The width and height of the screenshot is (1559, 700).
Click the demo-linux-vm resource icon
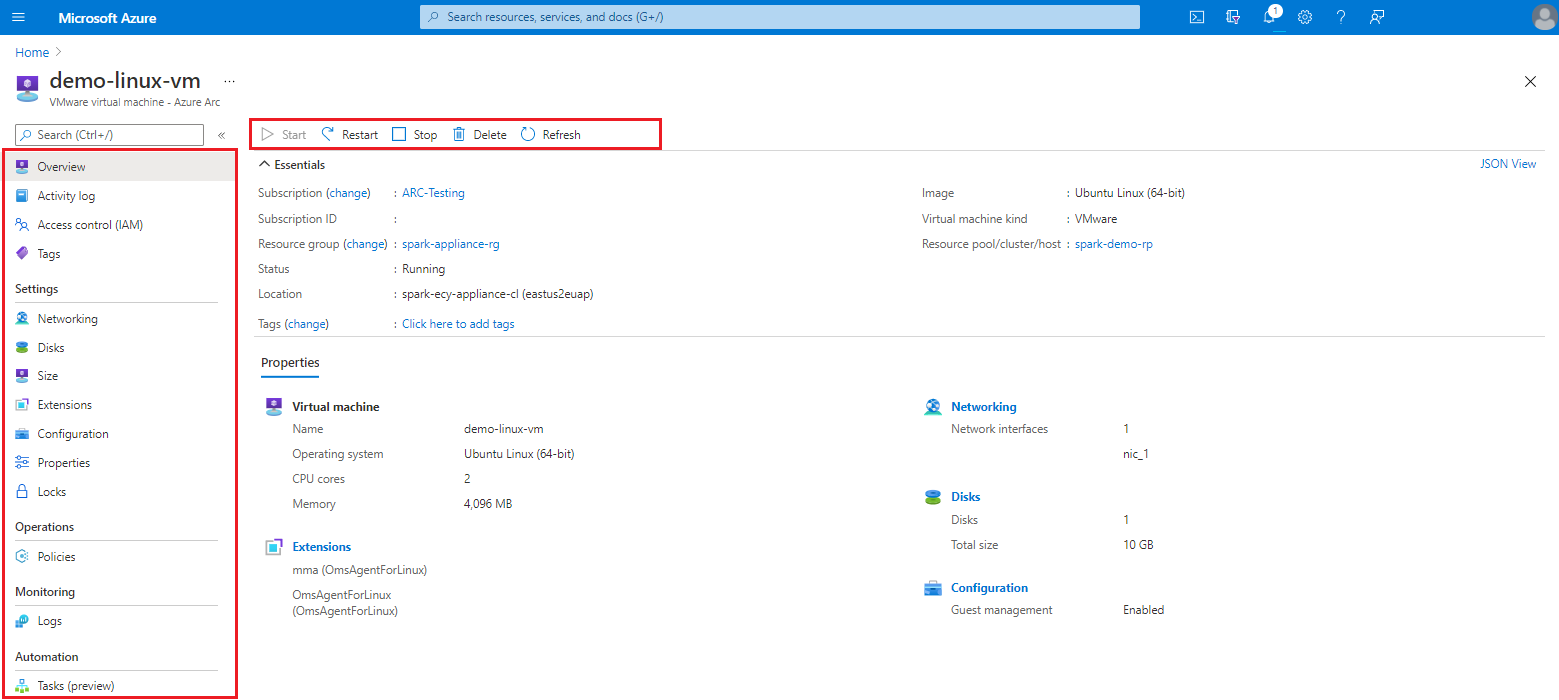[x=28, y=87]
